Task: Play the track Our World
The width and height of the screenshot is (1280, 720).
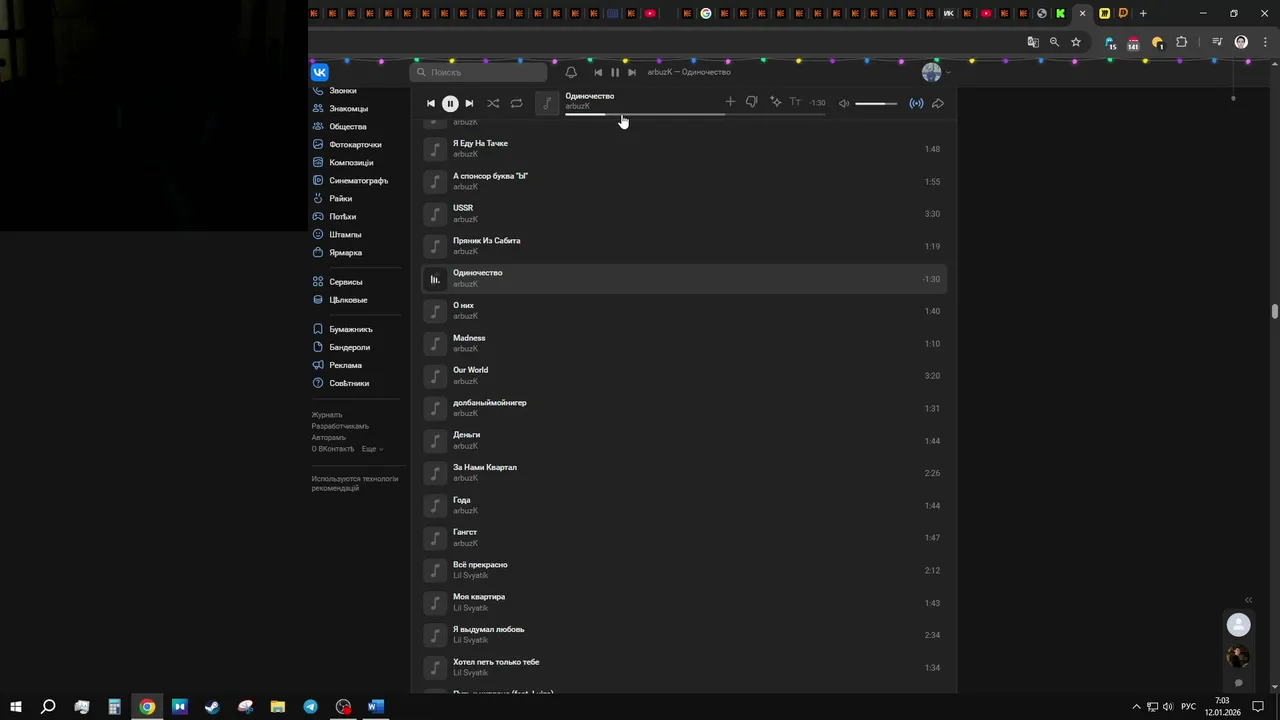Action: [684, 376]
